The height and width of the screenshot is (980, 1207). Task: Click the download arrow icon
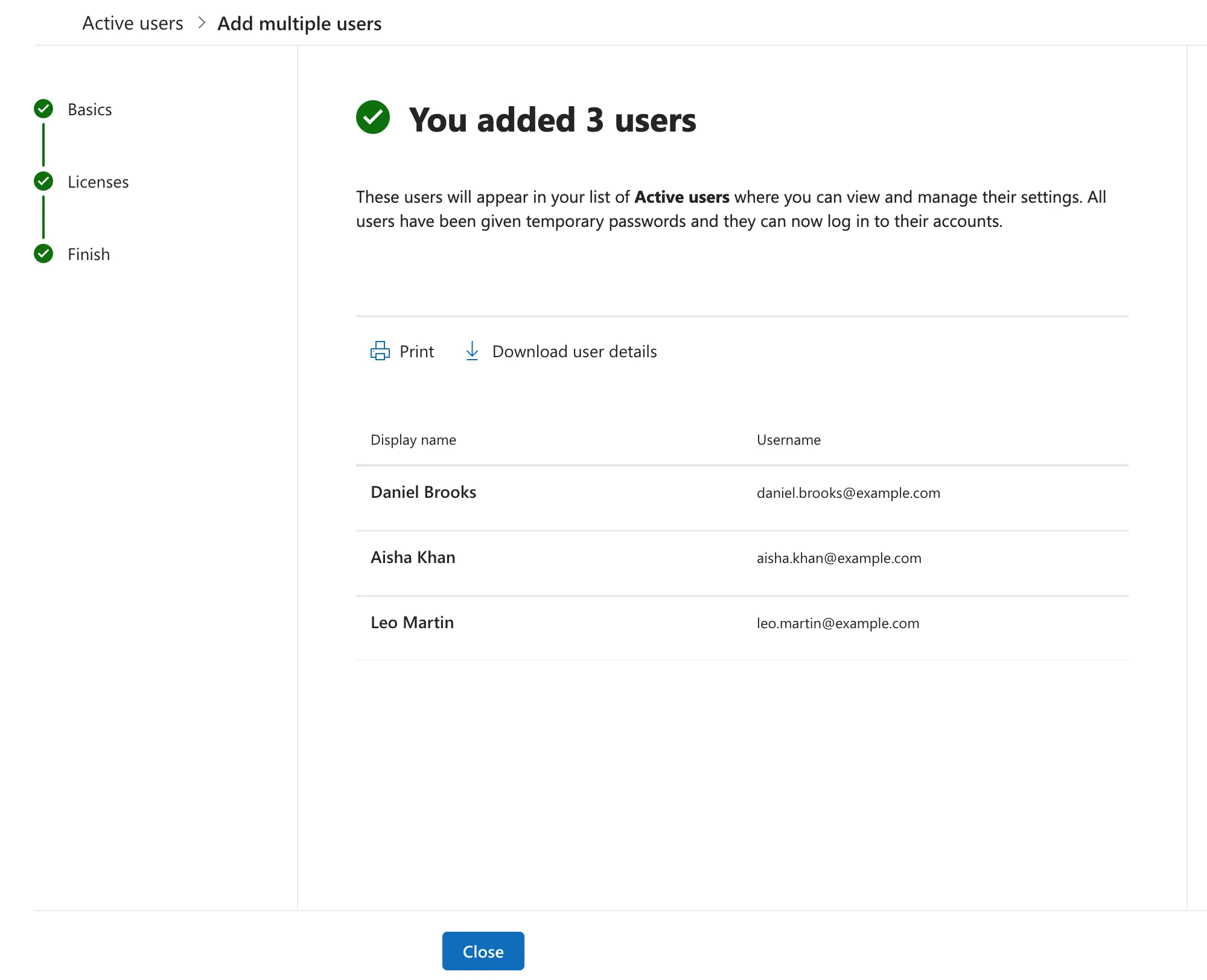click(x=472, y=351)
